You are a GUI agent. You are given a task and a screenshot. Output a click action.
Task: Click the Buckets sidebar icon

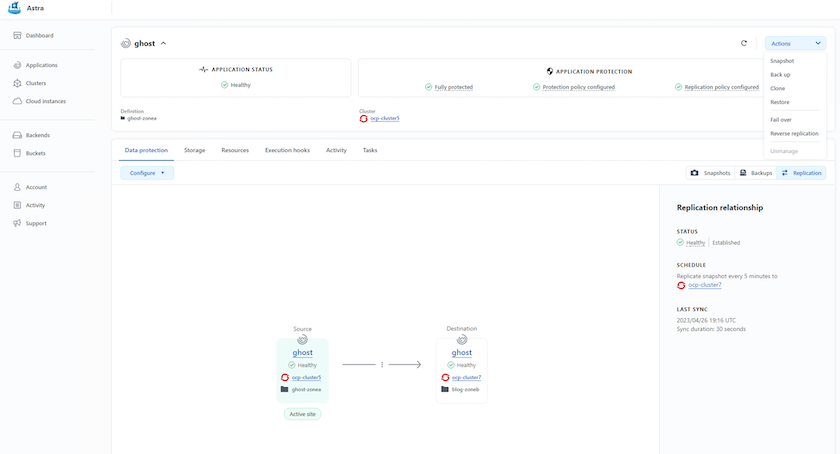coord(17,153)
